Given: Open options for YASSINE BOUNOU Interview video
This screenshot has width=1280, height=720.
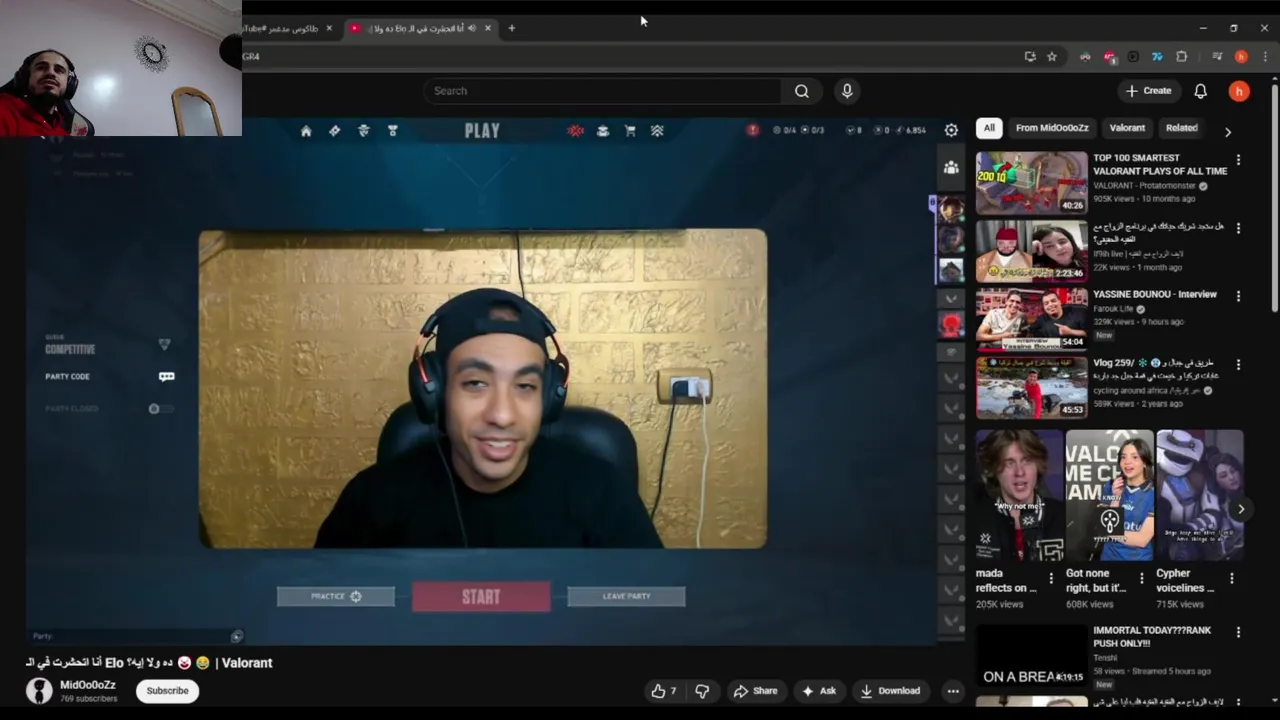Looking at the screenshot, I should [1238, 296].
